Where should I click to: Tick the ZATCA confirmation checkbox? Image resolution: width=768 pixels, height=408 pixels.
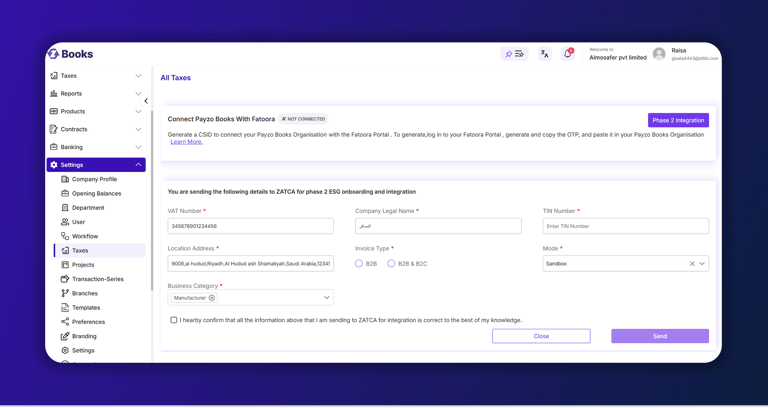173,320
